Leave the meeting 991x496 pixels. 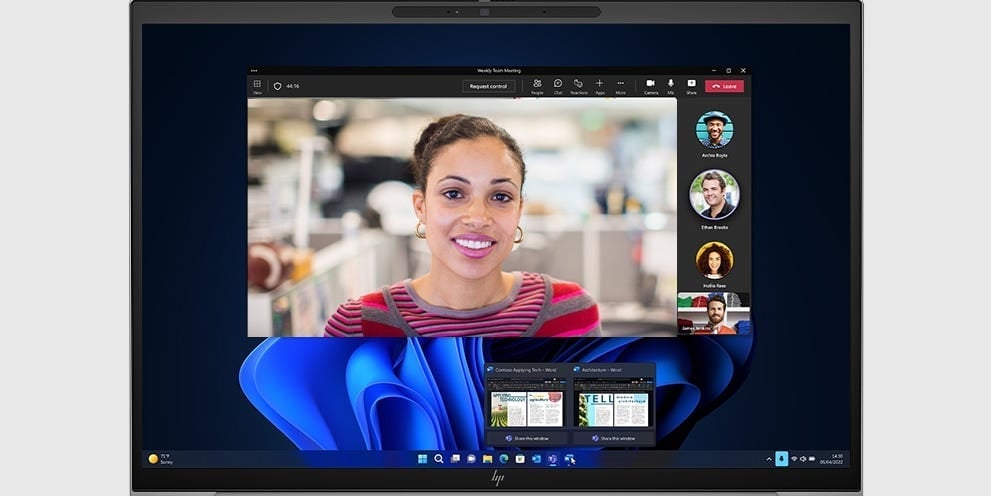[x=724, y=86]
